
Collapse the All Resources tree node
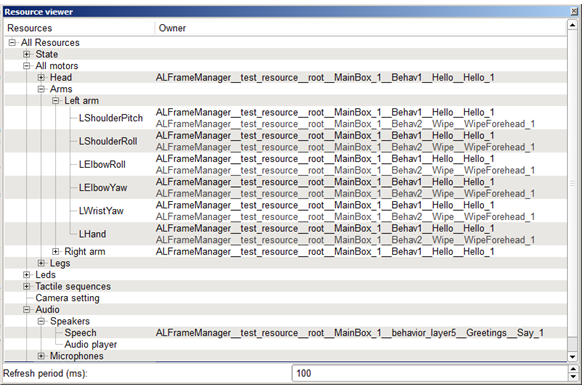click(x=12, y=43)
